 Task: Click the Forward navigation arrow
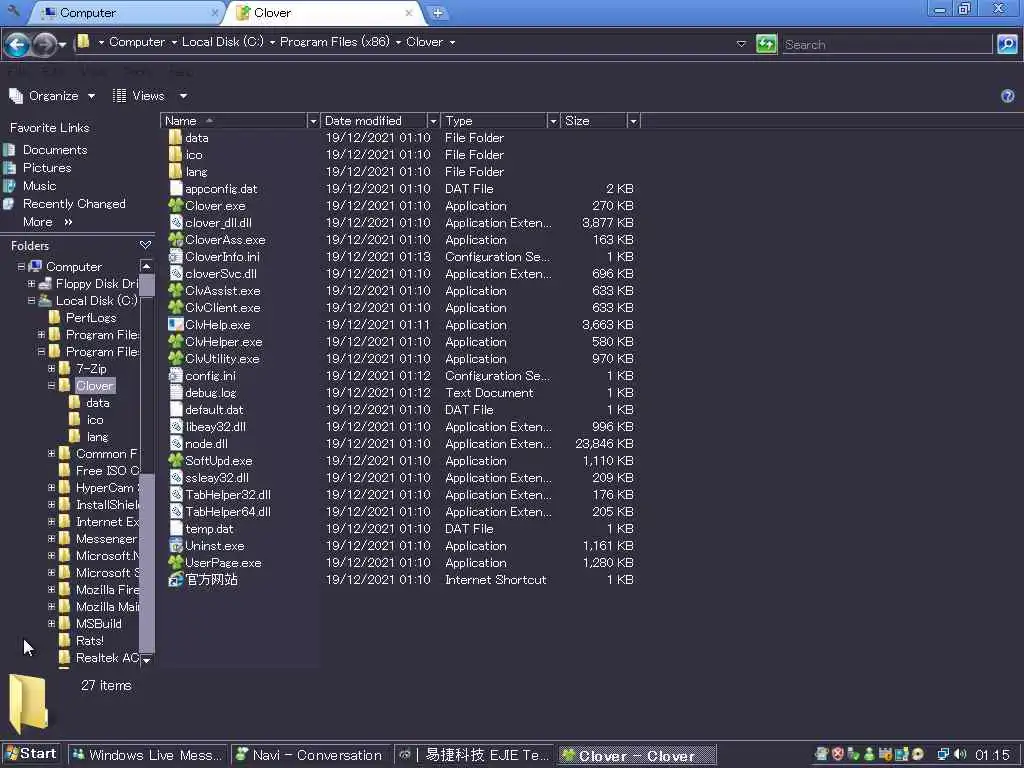(x=44, y=44)
